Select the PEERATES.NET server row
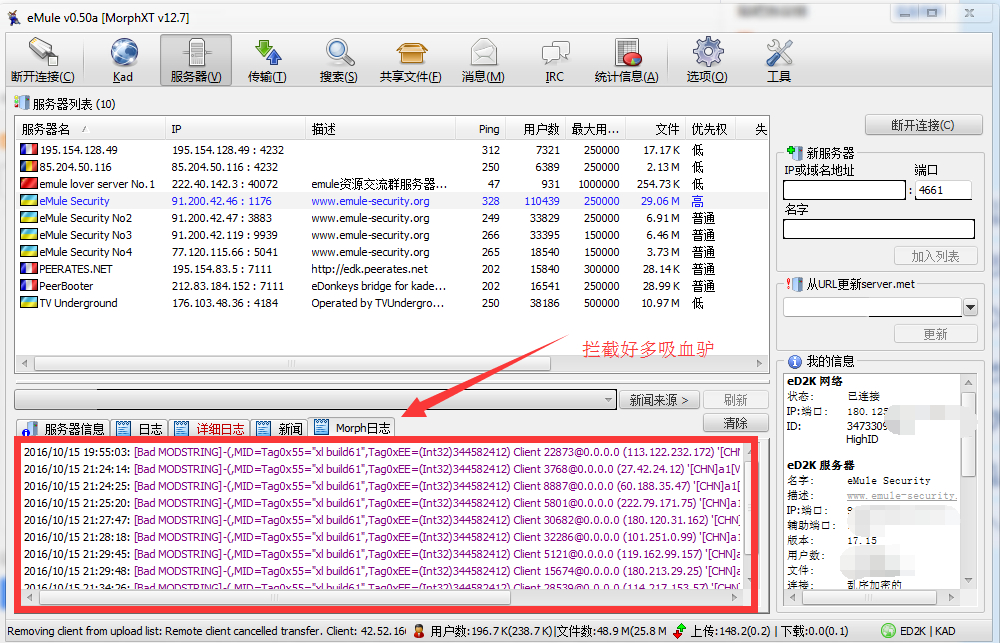 [x=392, y=269]
